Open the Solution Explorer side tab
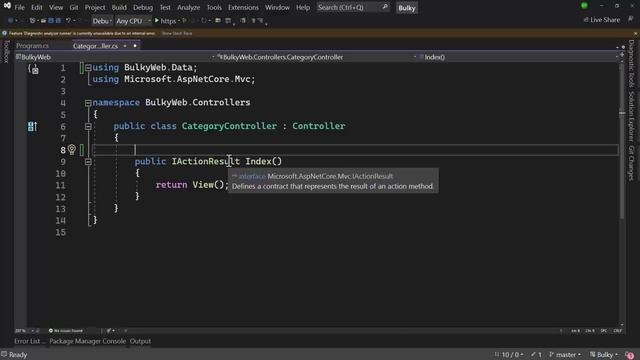Viewport: 640px width, 360px height. 631,116
